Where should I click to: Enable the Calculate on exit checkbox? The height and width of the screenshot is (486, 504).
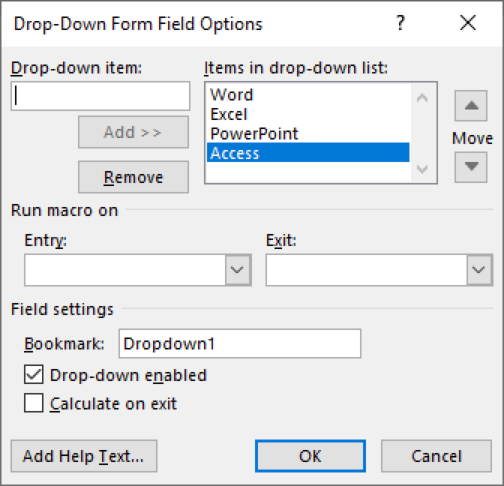34,403
